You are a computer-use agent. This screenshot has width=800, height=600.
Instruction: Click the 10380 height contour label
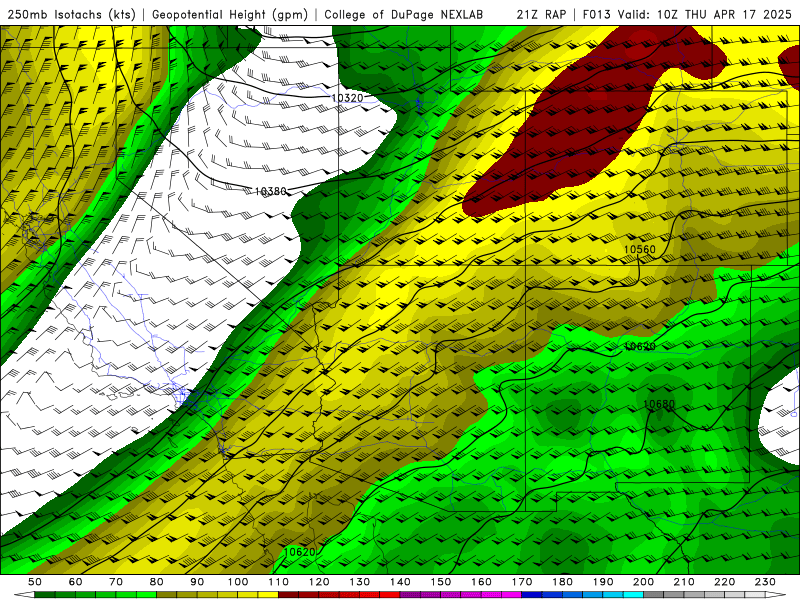click(x=270, y=191)
